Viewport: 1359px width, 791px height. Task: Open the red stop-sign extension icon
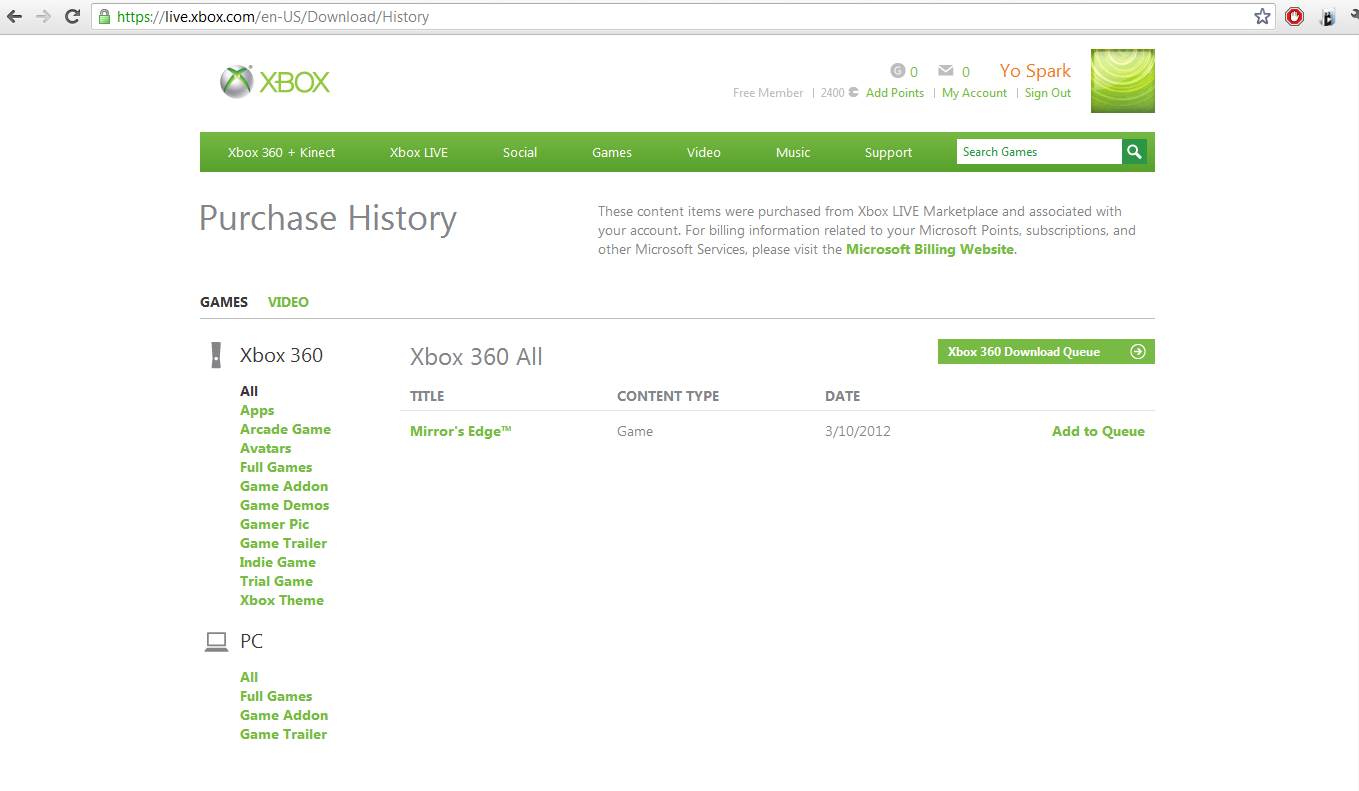(1294, 17)
